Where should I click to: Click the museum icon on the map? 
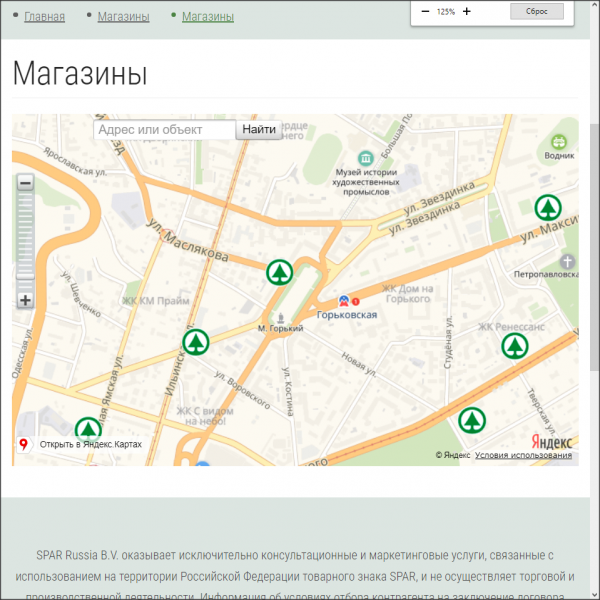(365, 158)
